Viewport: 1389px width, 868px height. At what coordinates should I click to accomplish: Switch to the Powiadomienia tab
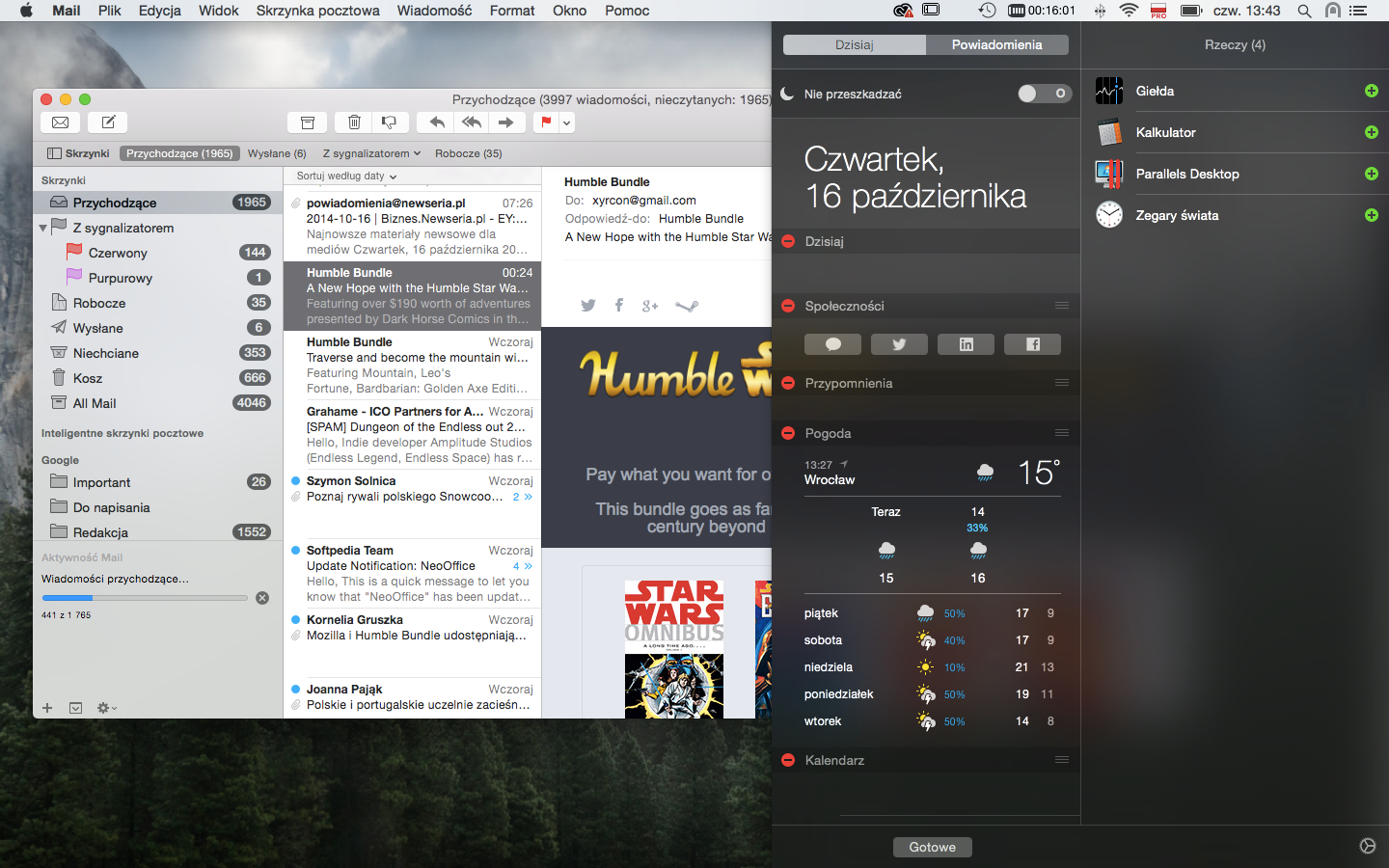[997, 45]
